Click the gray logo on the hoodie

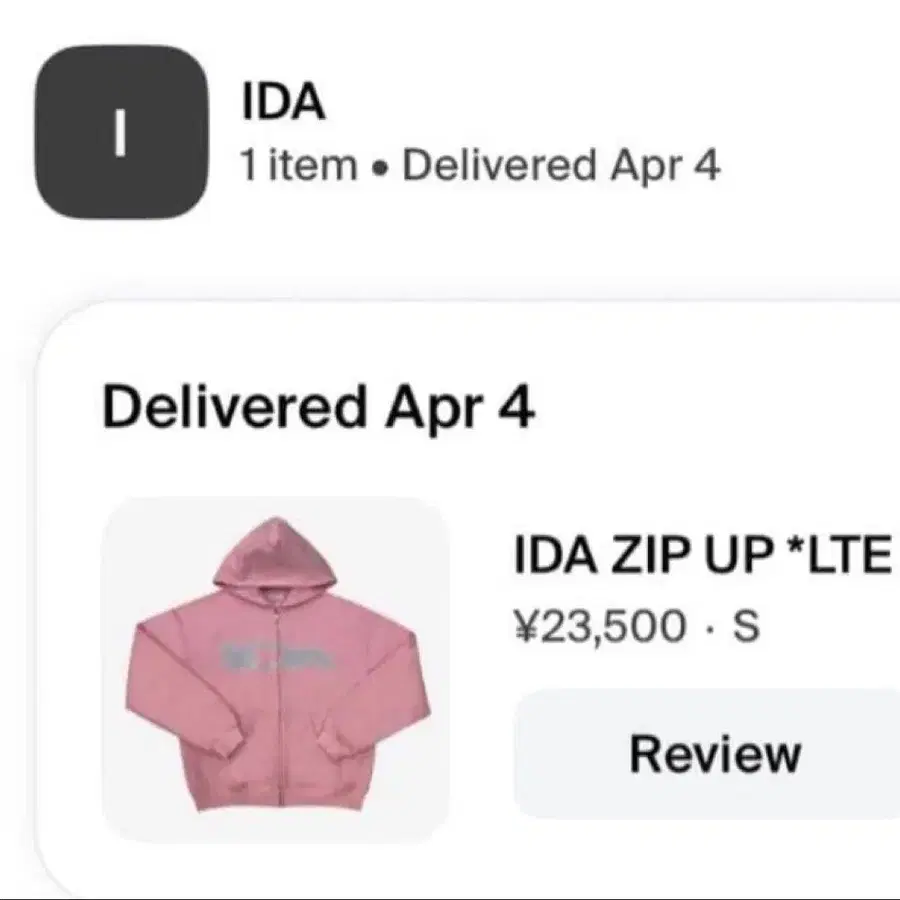pyautogui.click(x=276, y=654)
